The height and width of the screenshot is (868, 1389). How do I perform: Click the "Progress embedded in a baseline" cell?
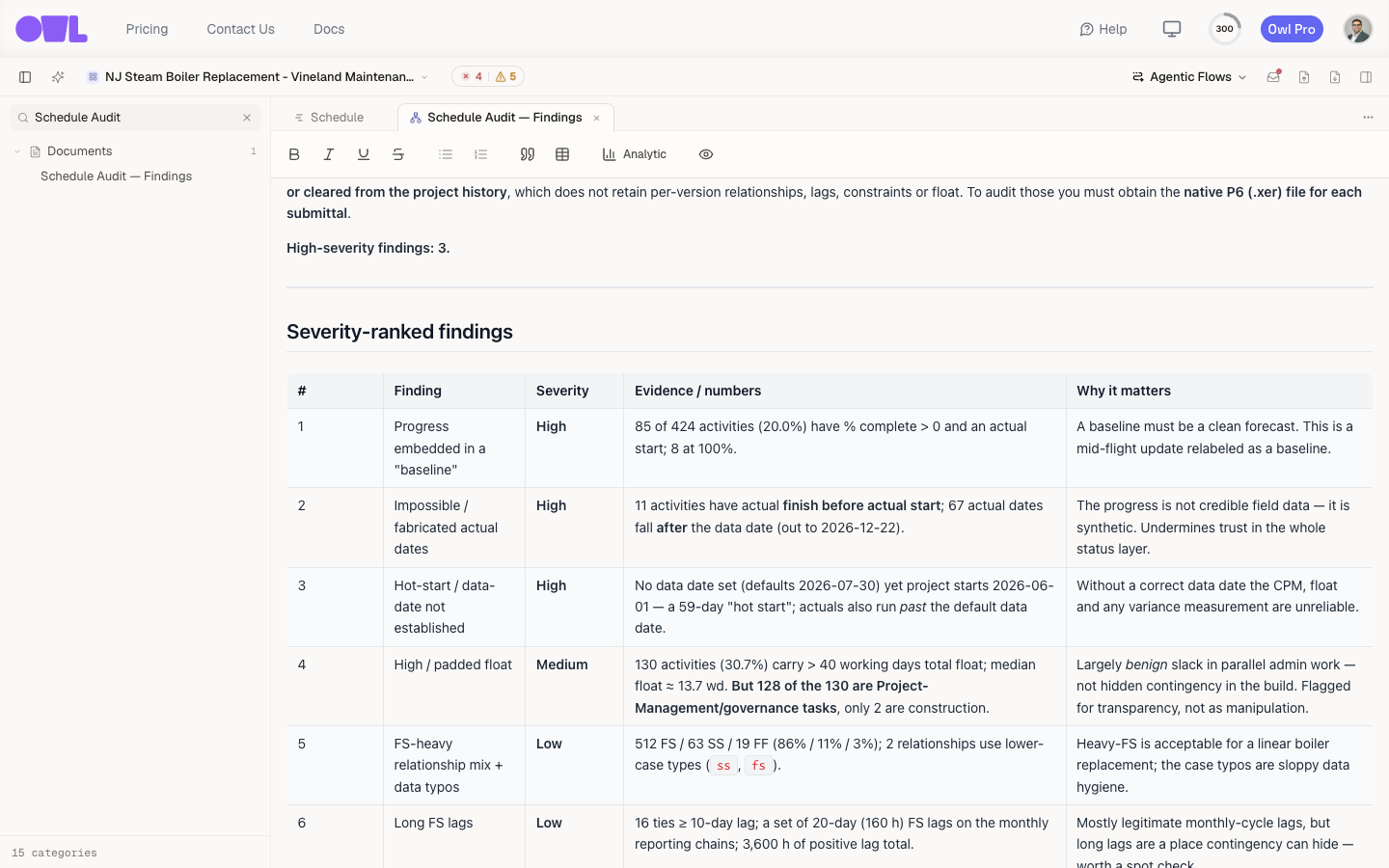pyautogui.click(x=453, y=448)
